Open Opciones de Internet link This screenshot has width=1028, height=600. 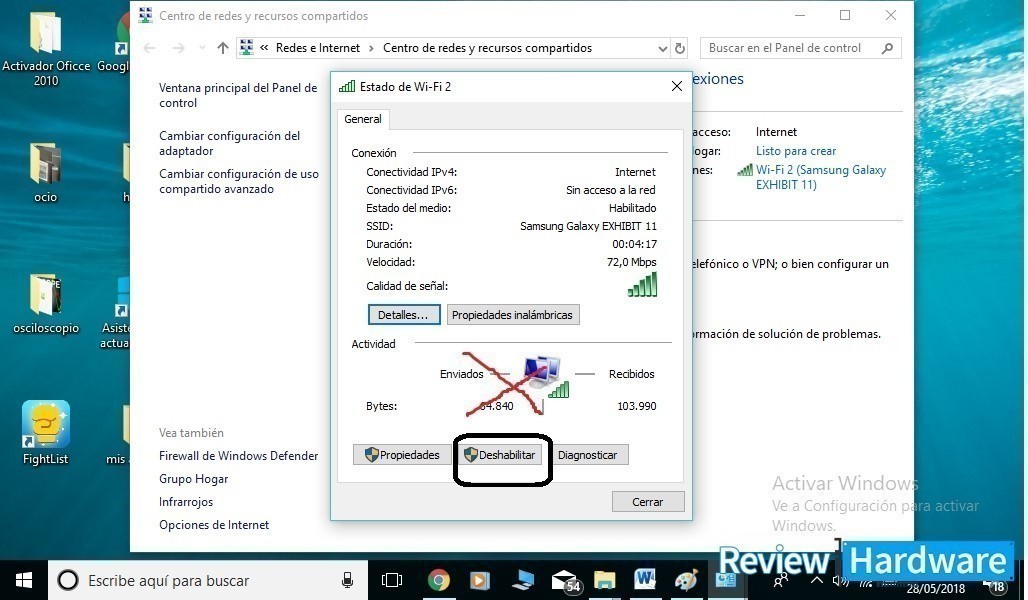[x=214, y=525]
